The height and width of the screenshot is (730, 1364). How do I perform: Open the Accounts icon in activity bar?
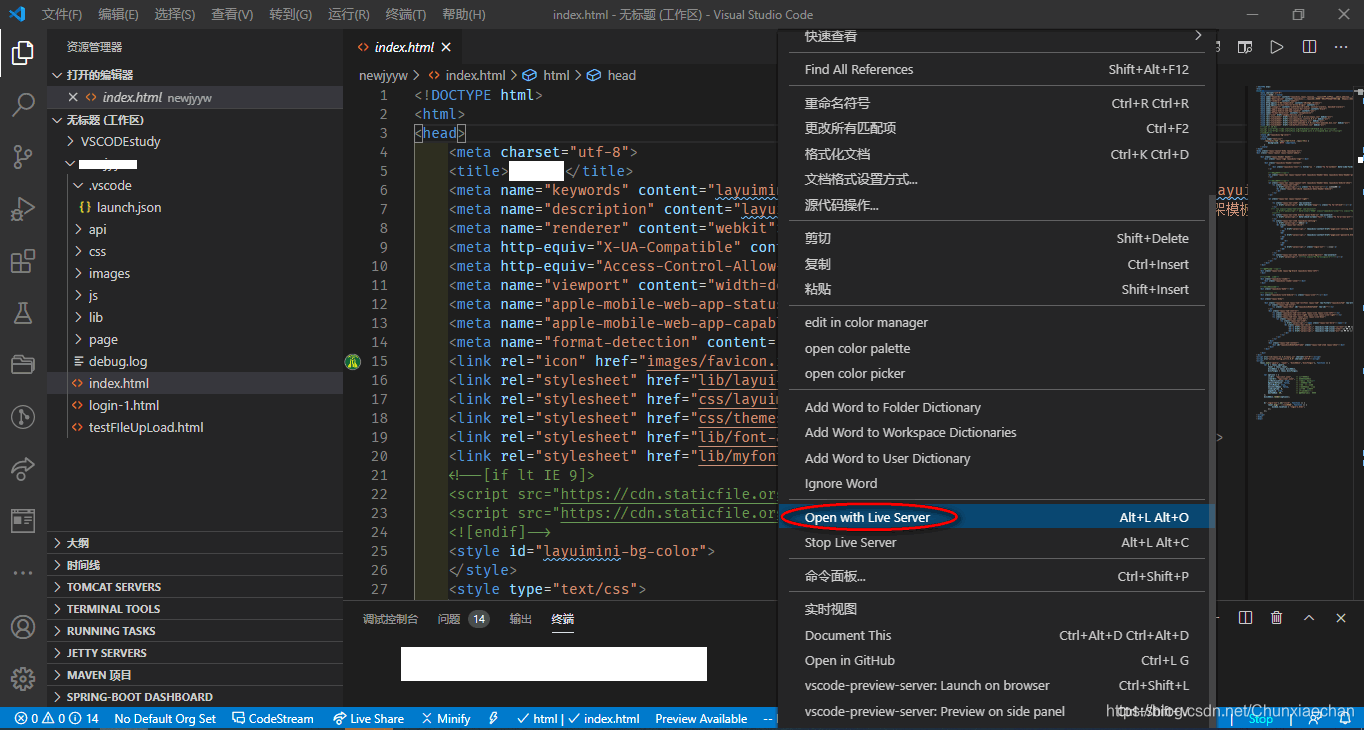point(23,627)
